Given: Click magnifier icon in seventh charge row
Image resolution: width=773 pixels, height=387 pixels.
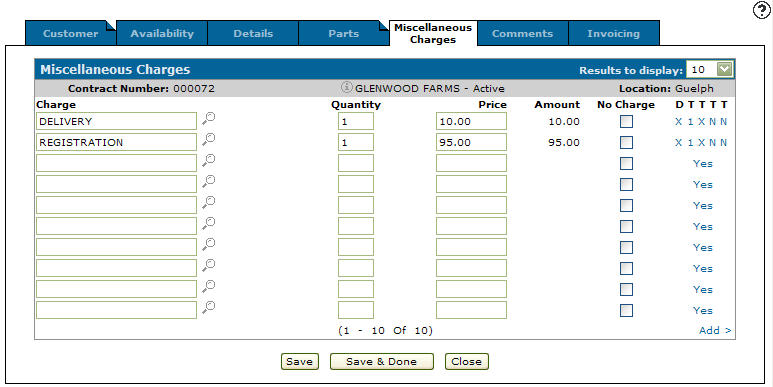Looking at the screenshot, I should (x=209, y=245).
